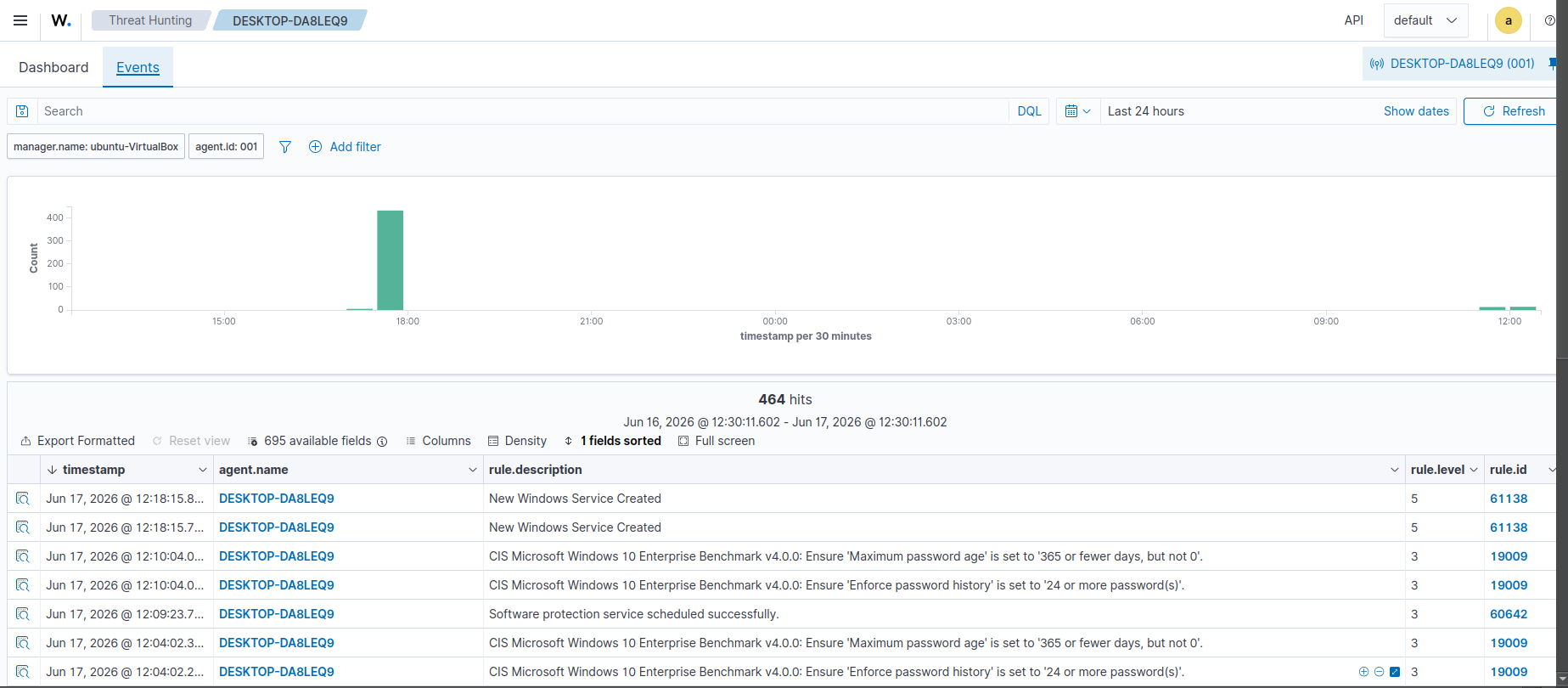Open the saved queries icon next to Search
1568x688 pixels.
pos(22,111)
